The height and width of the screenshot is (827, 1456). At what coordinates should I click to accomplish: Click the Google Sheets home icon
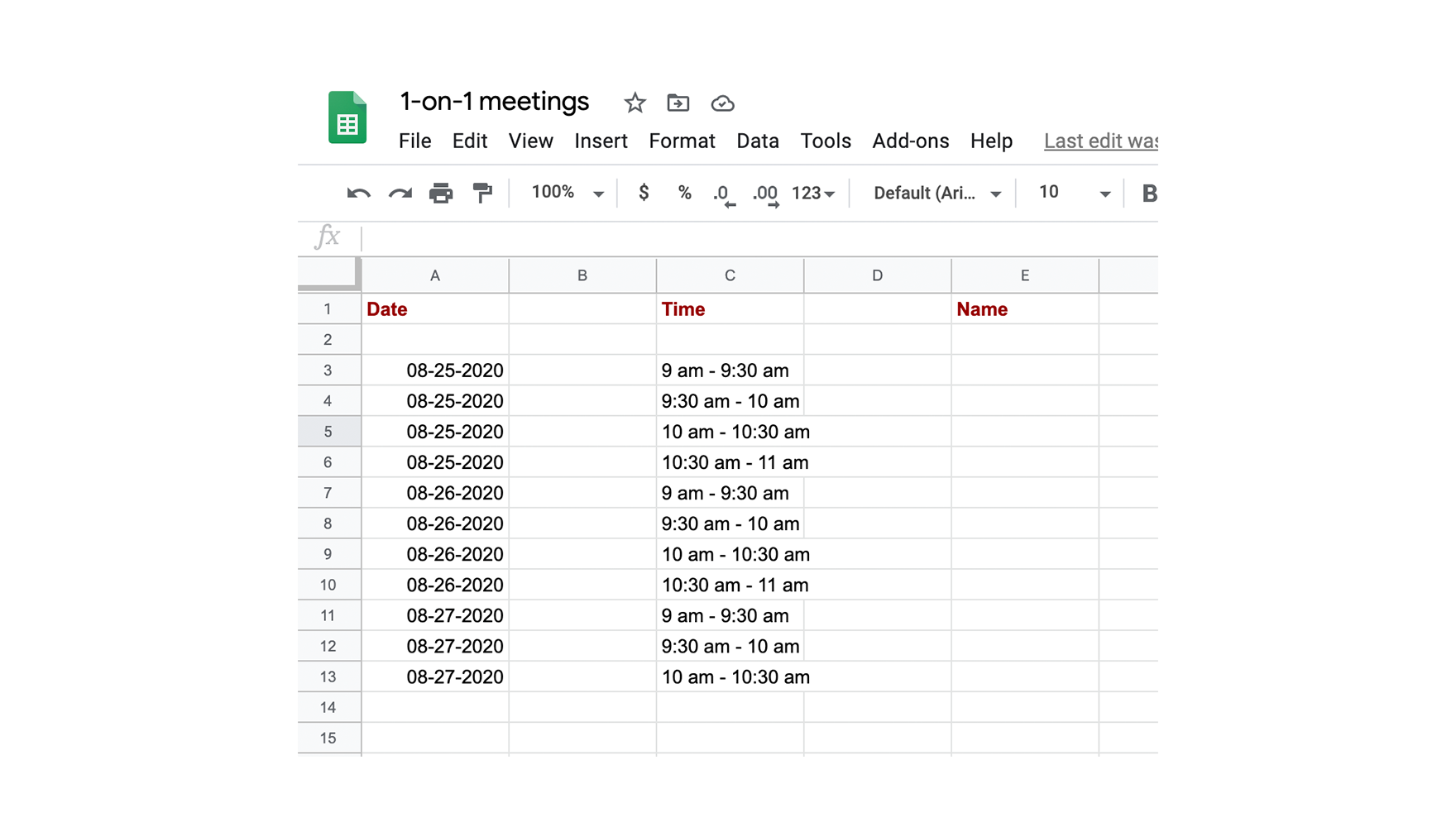[347, 117]
